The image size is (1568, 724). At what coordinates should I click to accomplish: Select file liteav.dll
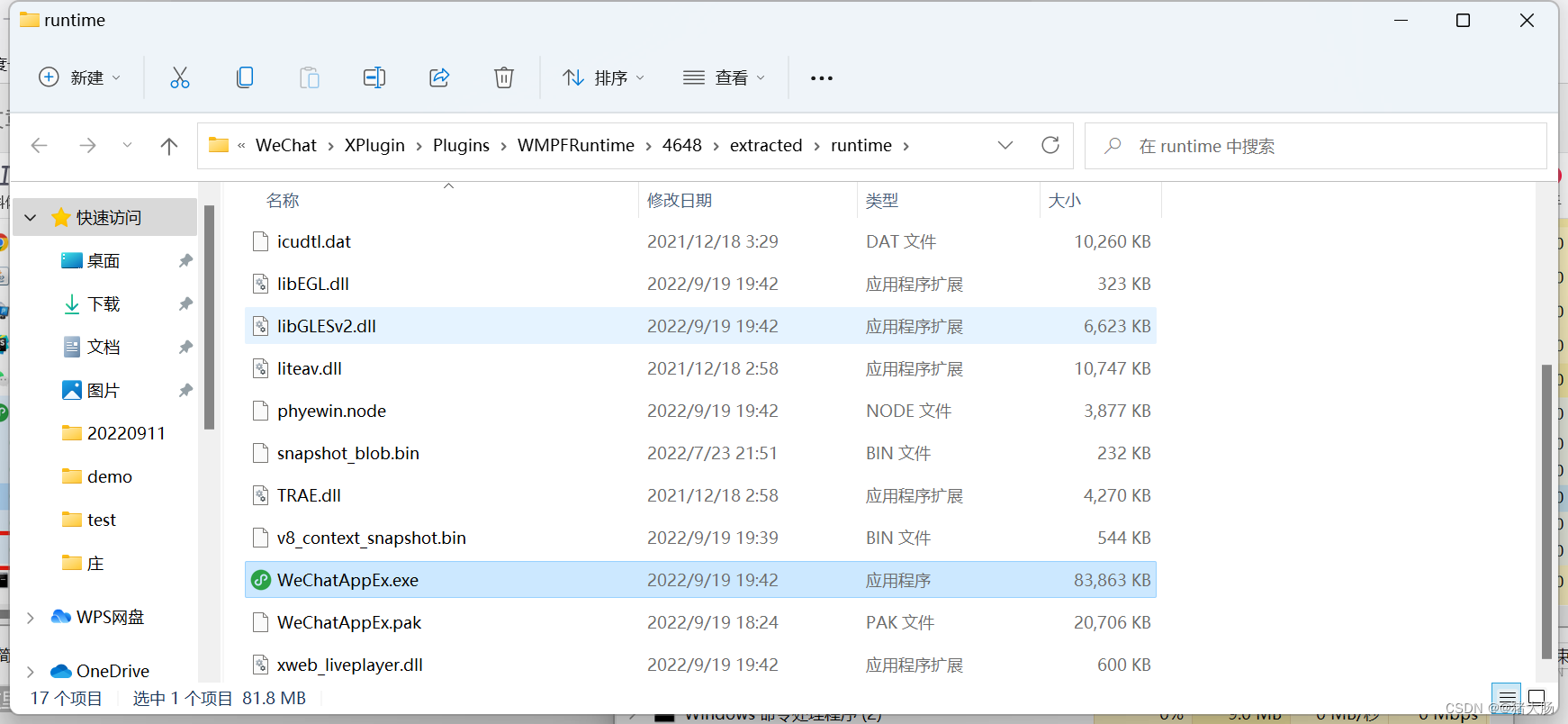(x=700, y=368)
